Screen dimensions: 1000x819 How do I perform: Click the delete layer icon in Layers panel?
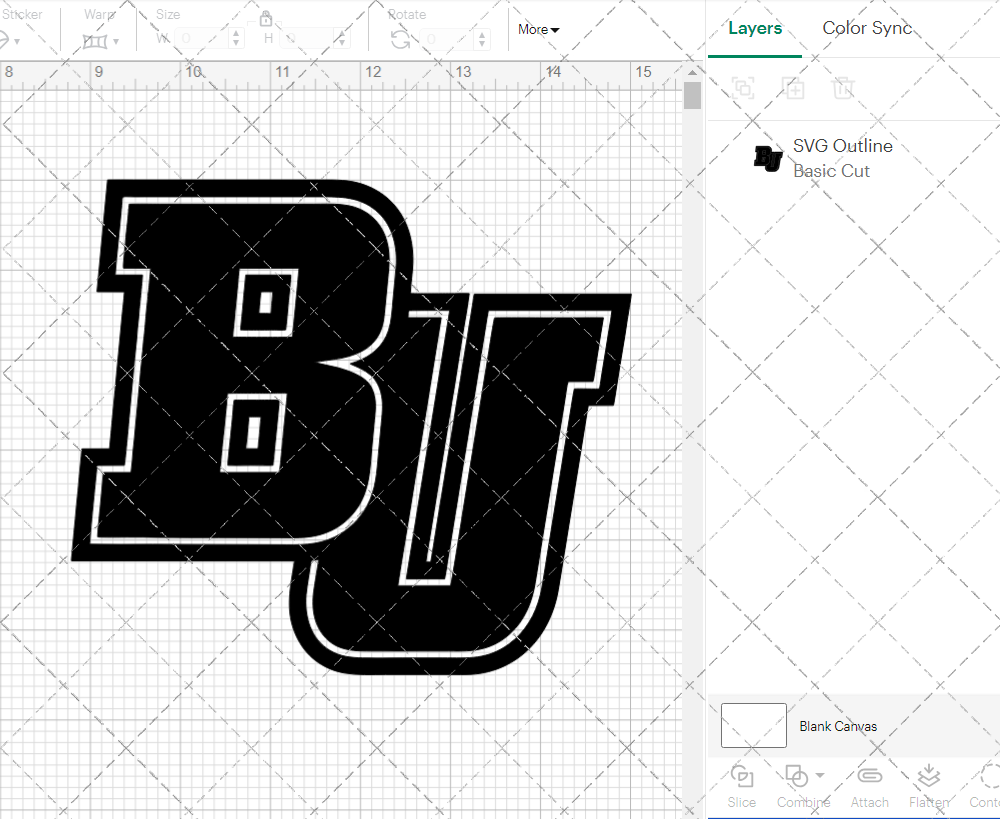(844, 88)
